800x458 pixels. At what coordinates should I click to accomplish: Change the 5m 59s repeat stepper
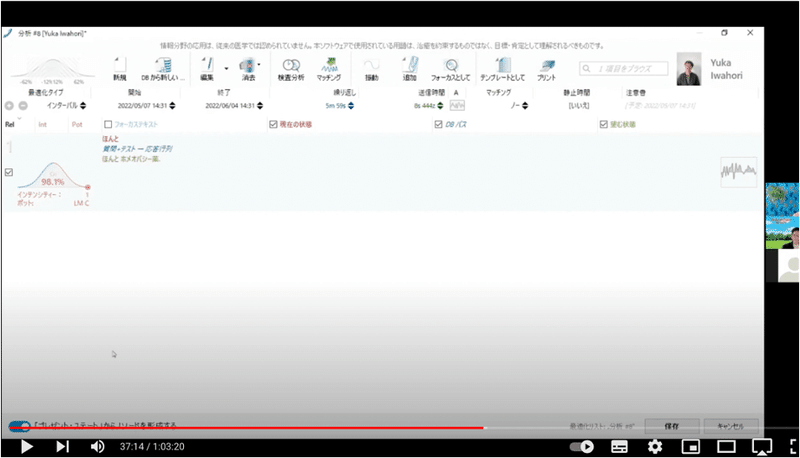point(351,106)
